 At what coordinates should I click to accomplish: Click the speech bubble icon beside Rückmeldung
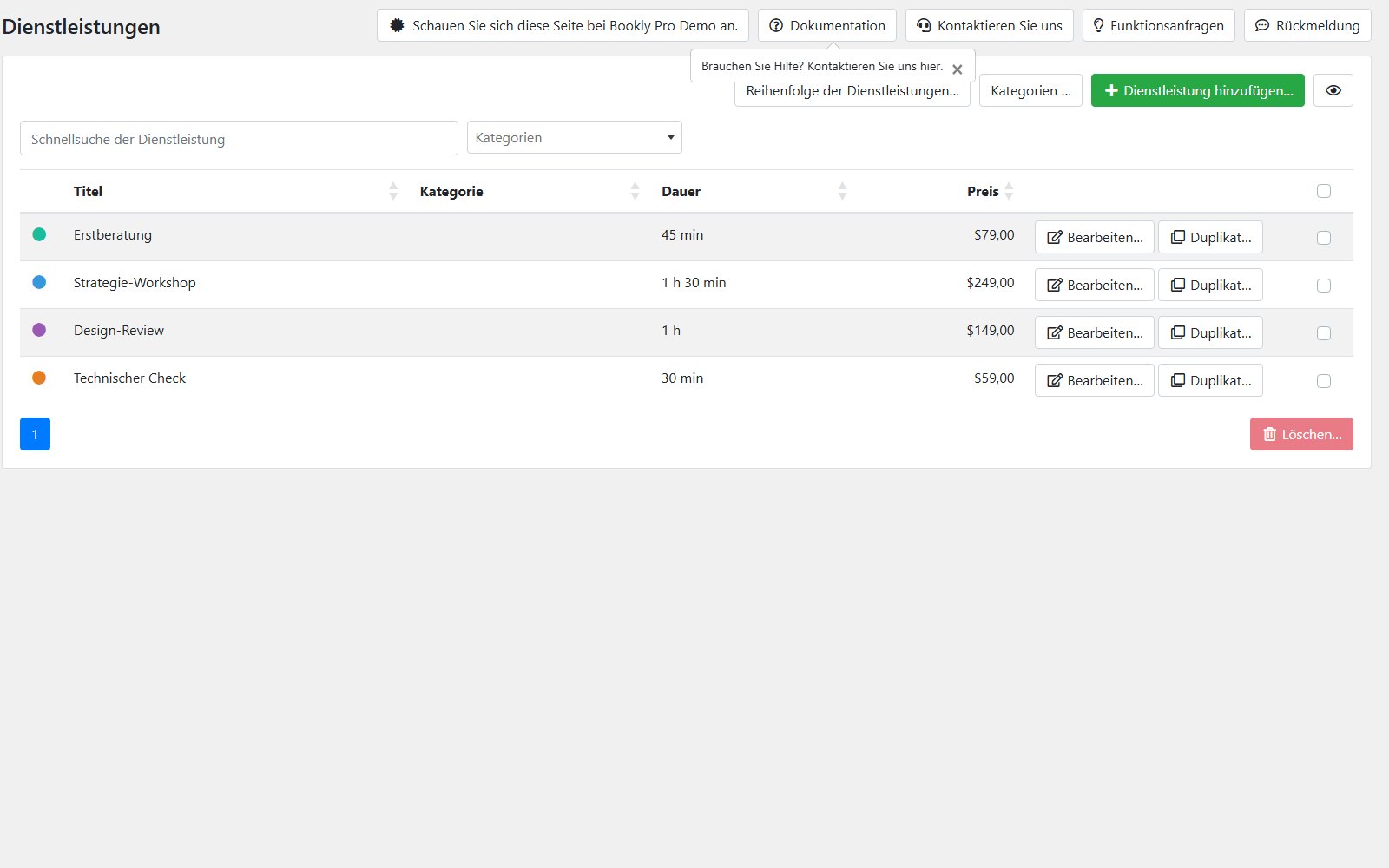[1262, 25]
